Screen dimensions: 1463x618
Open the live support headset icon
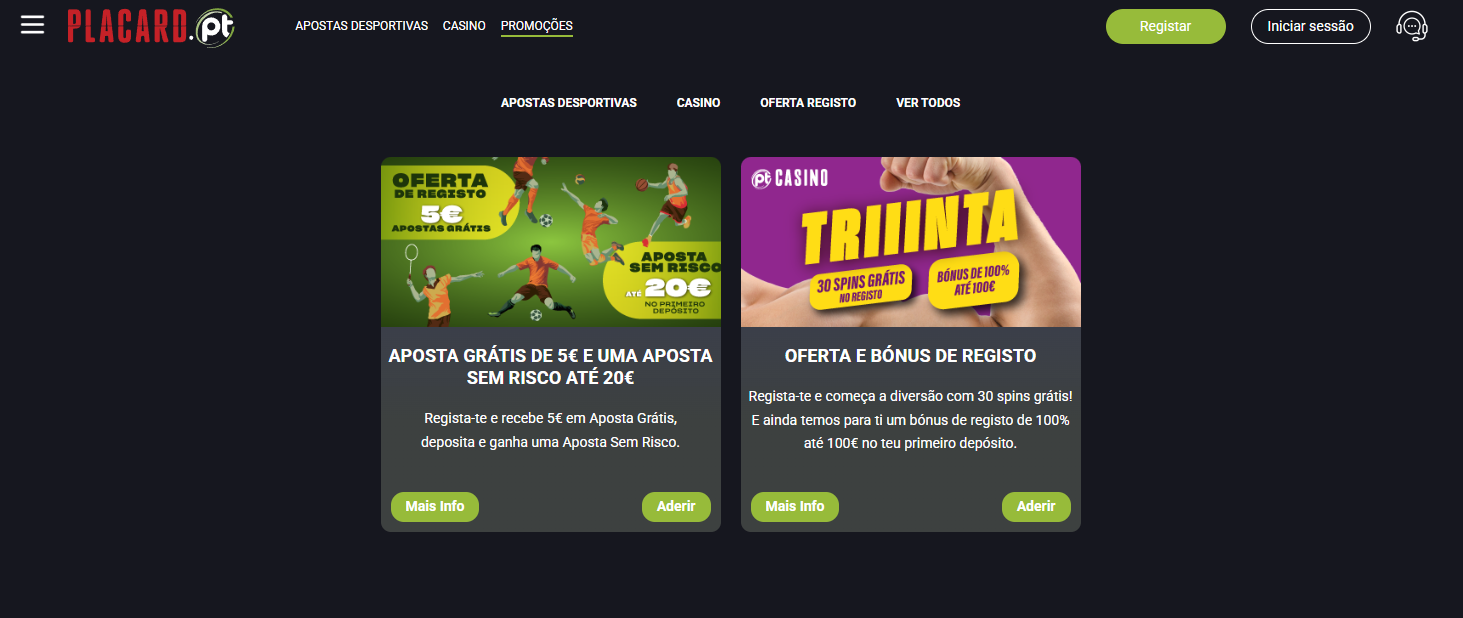coord(1411,26)
